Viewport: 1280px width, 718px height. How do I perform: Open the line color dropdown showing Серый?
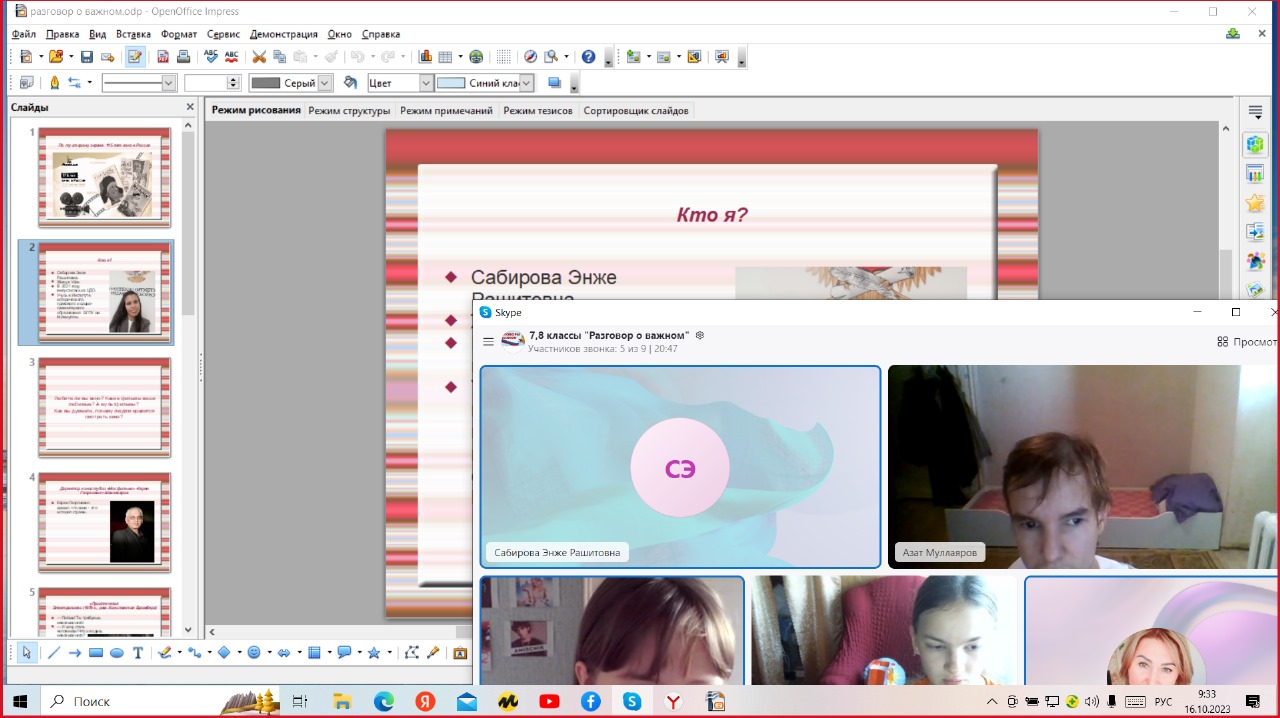pyautogui.click(x=324, y=84)
